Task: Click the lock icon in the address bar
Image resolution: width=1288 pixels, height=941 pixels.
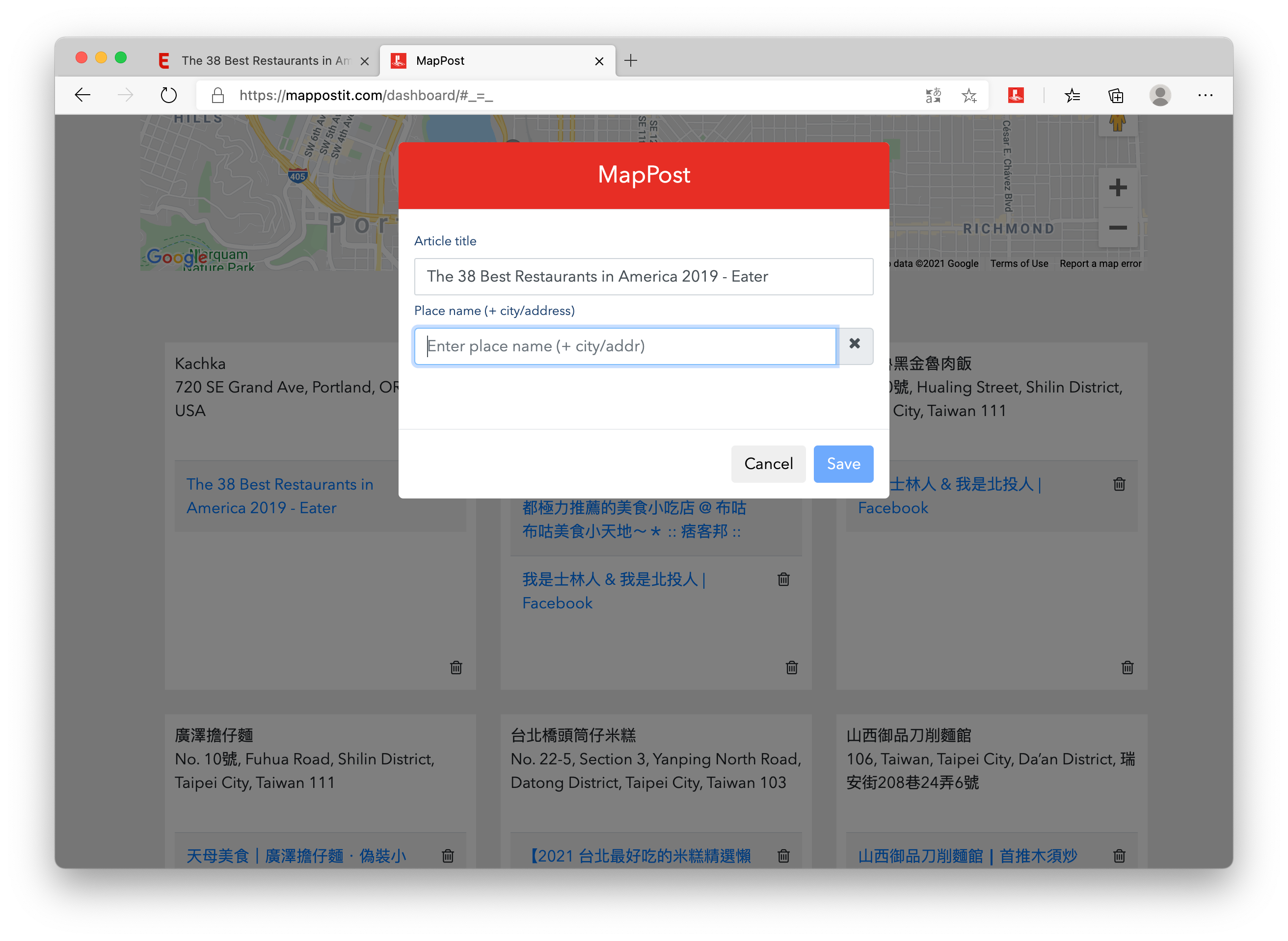Action: coord(218,95)
